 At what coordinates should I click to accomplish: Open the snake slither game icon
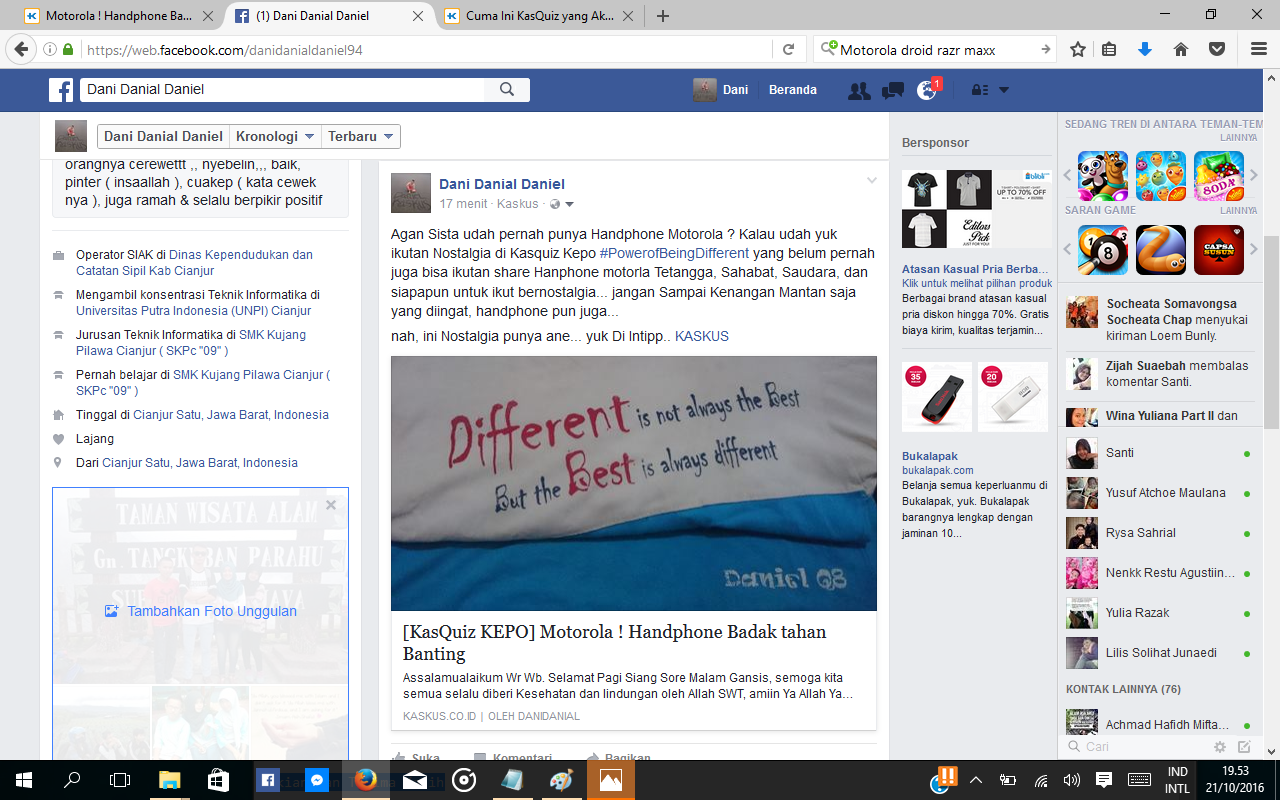[x=1161, y=250]
